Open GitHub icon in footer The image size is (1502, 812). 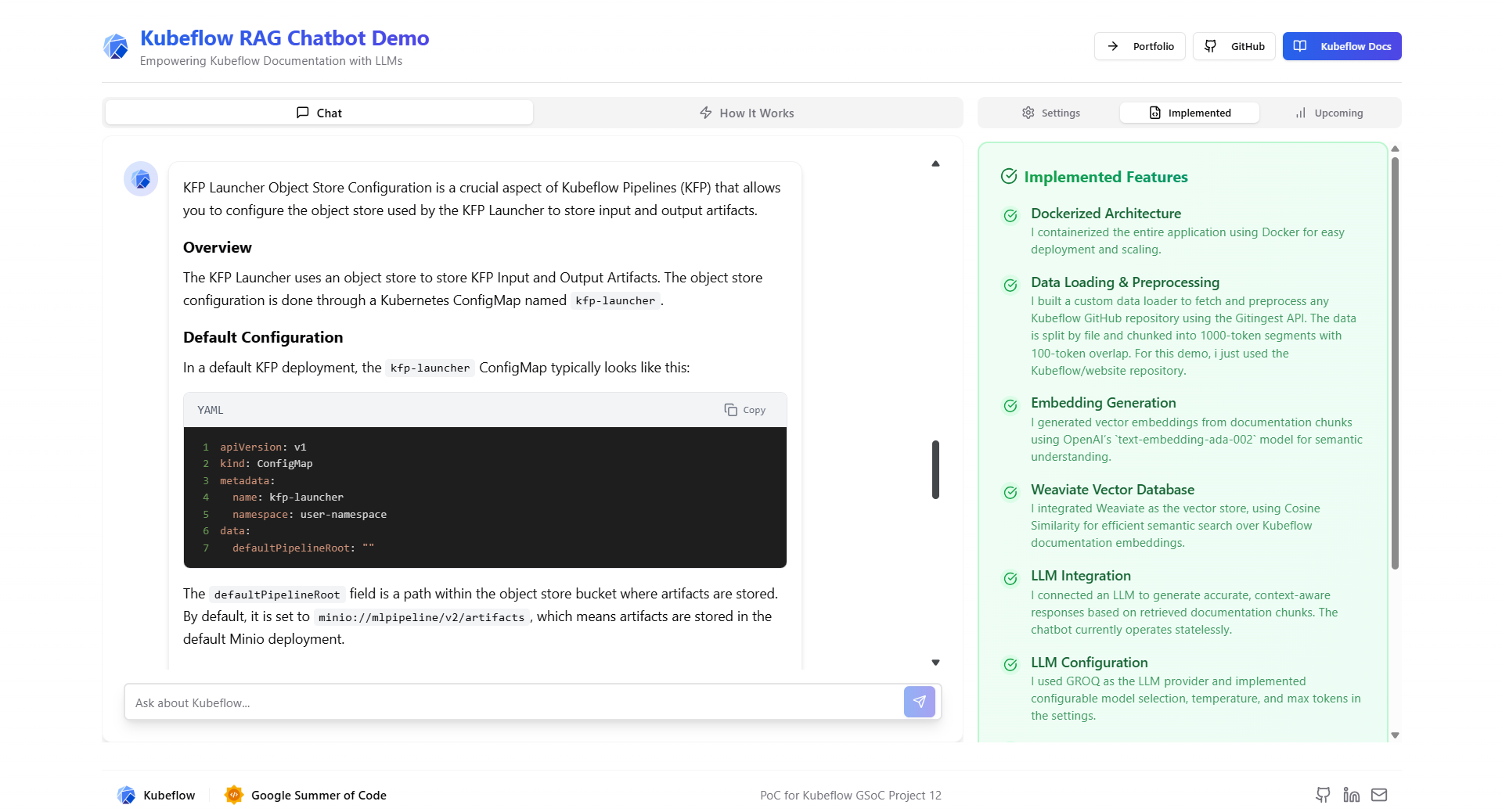[1323, 795]
